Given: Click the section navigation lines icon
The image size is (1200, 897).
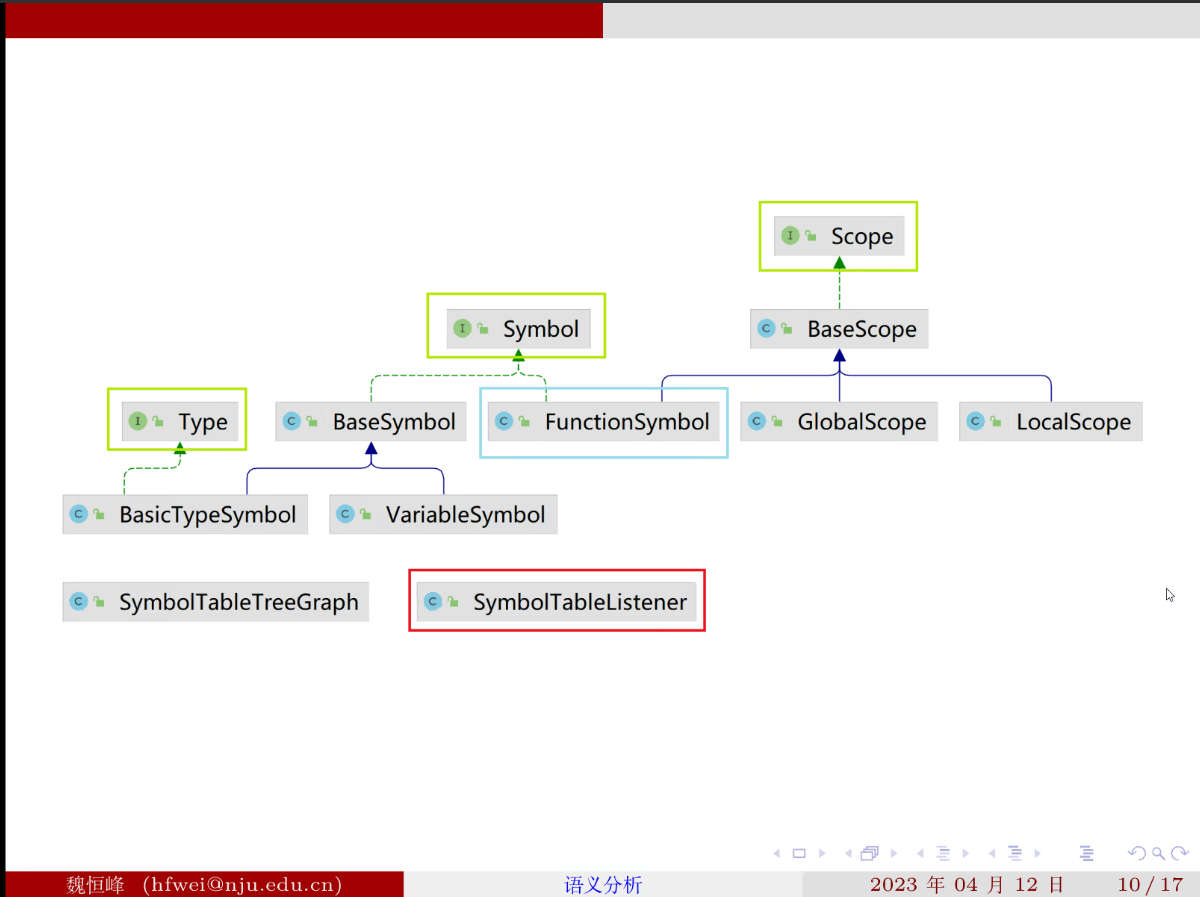Looking at the screenshot, I should pyautogui.click(x=1015, y=854).
